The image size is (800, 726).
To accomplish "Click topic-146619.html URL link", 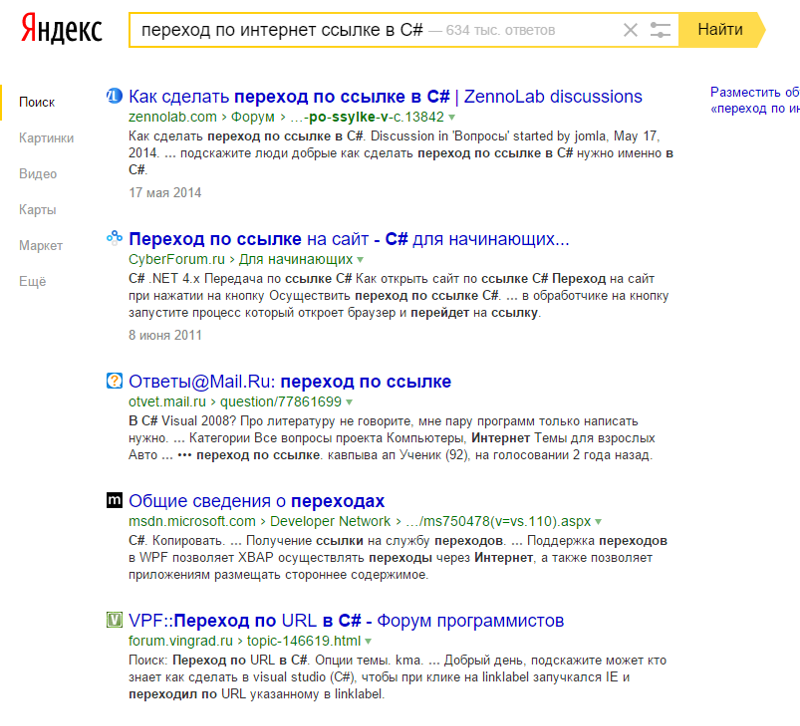I will point(304,641).
